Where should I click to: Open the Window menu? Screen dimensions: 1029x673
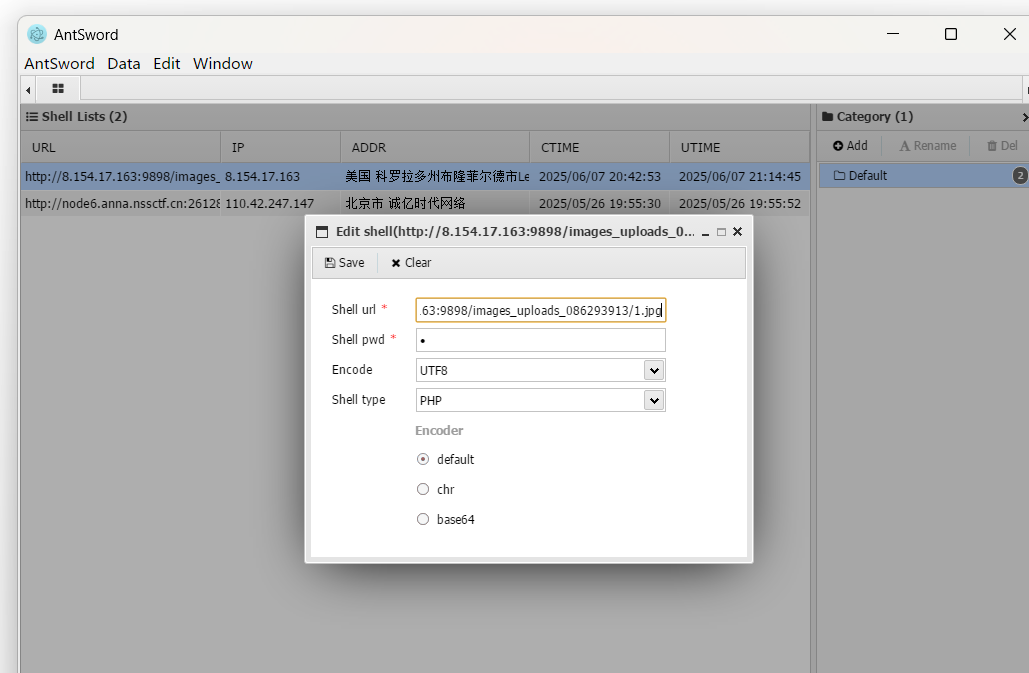(x=222, y=64)
